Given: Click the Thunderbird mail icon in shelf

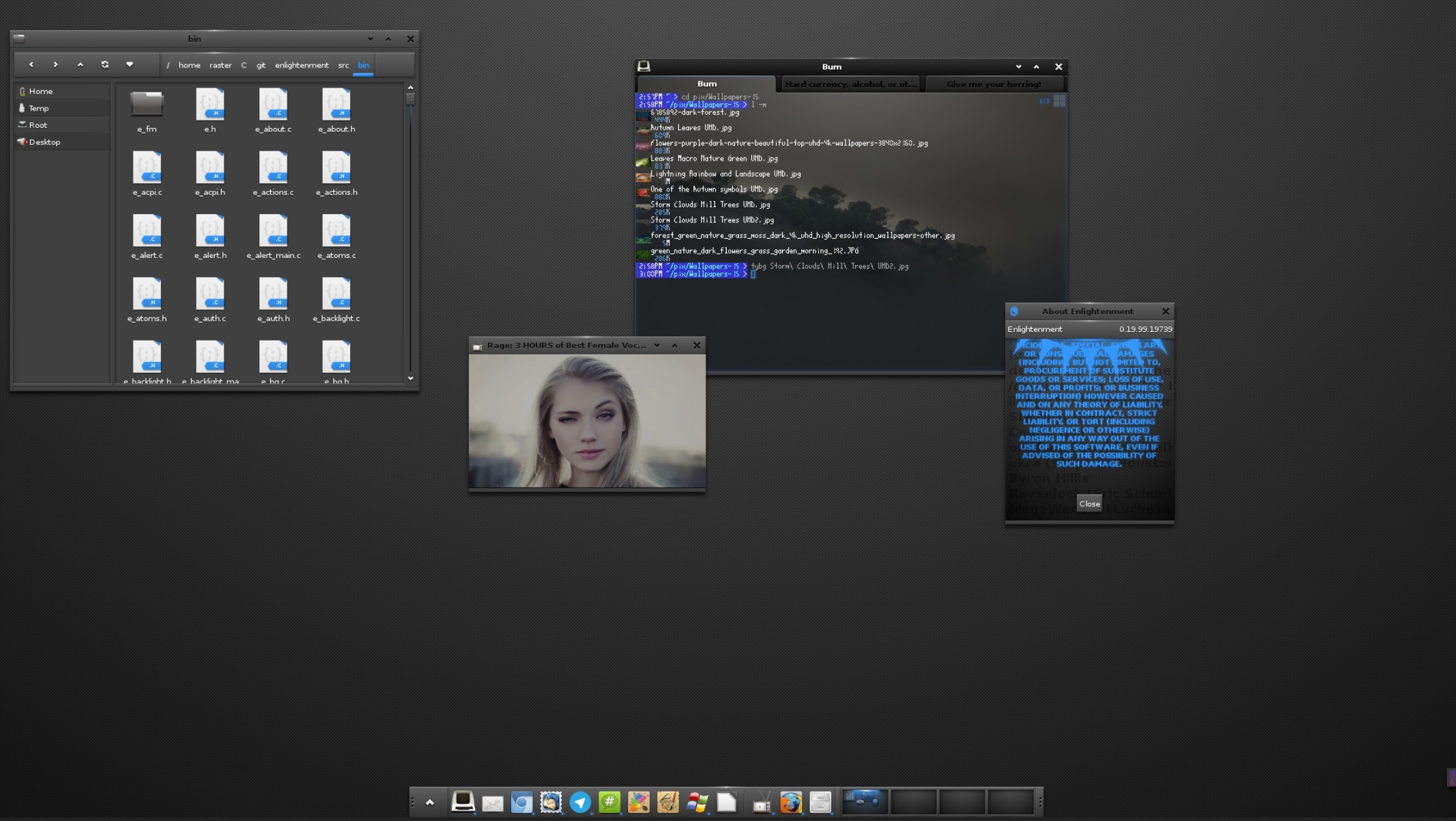Looking at the screenshot, I should coord(551,802).
